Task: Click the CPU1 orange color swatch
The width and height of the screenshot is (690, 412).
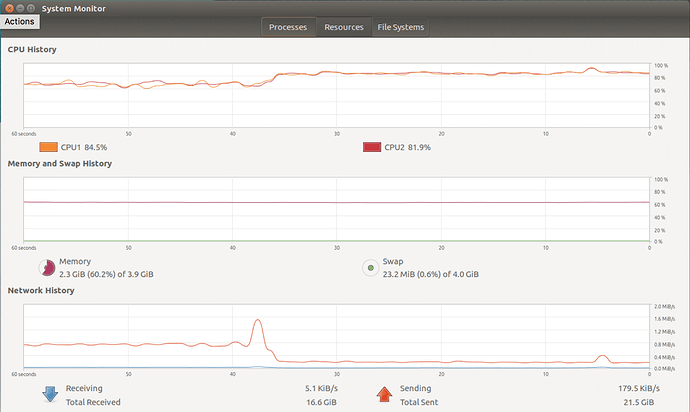Action: pyautogui.click(x=48, y=147)
